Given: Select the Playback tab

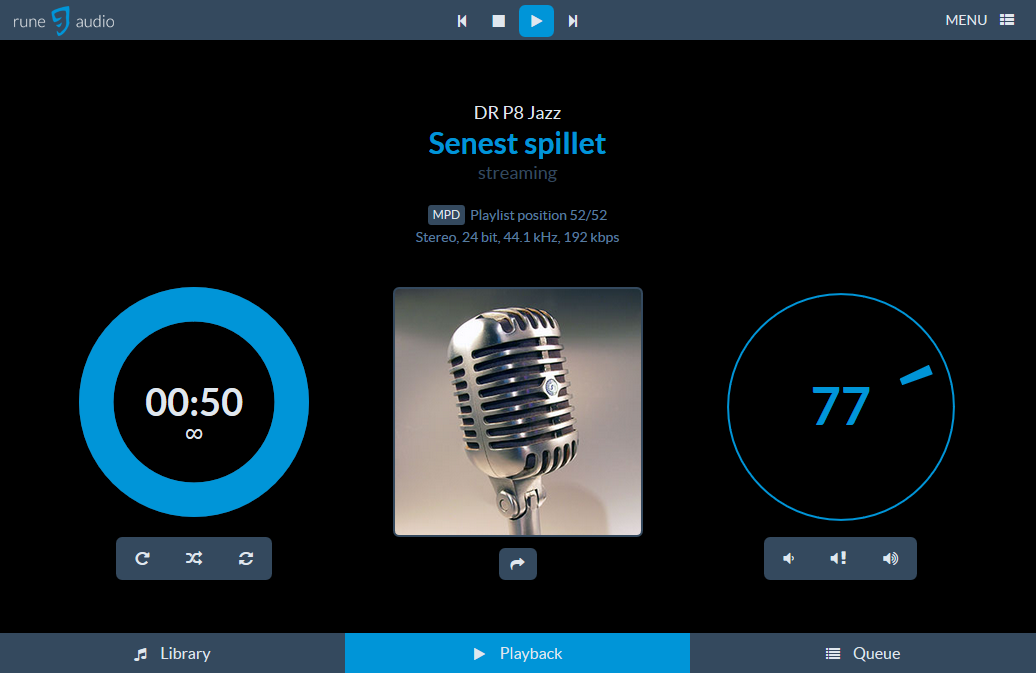Looking at the screenshot, I should pos(517,653).
